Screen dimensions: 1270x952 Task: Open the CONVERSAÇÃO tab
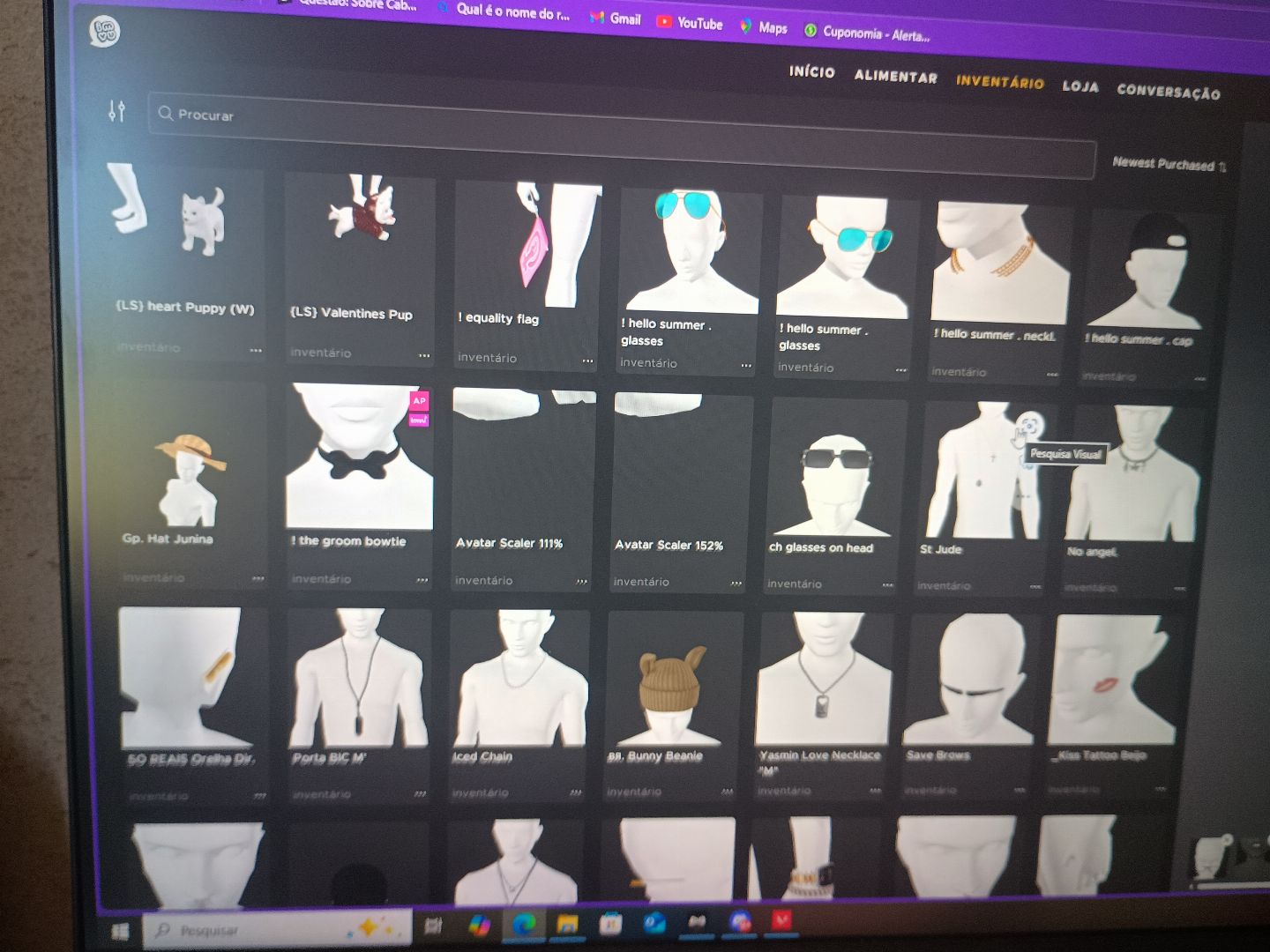pyautogui.click(x=1168, y=91)
